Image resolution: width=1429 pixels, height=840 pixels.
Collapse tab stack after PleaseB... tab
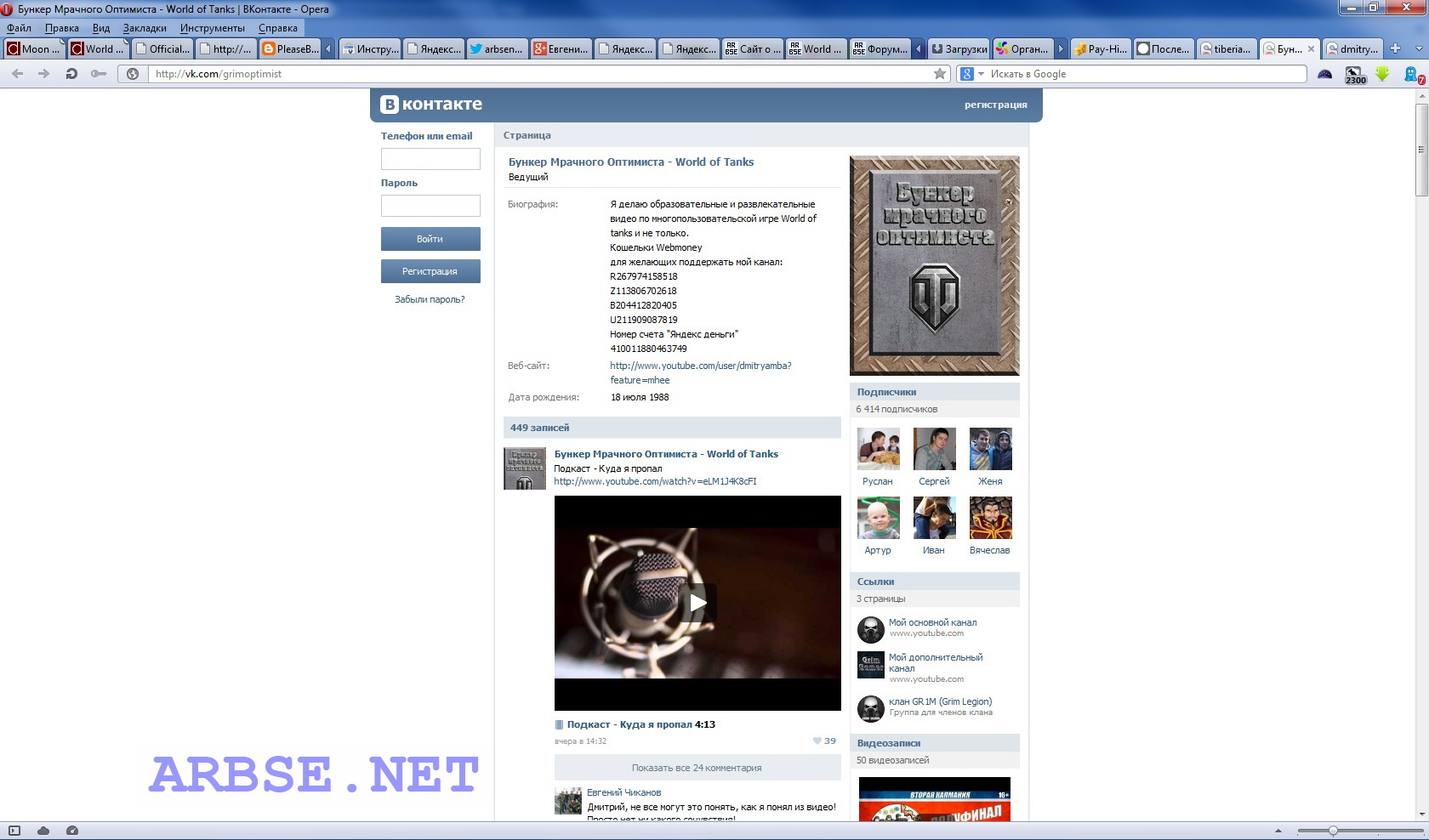(x=328, y=48)
